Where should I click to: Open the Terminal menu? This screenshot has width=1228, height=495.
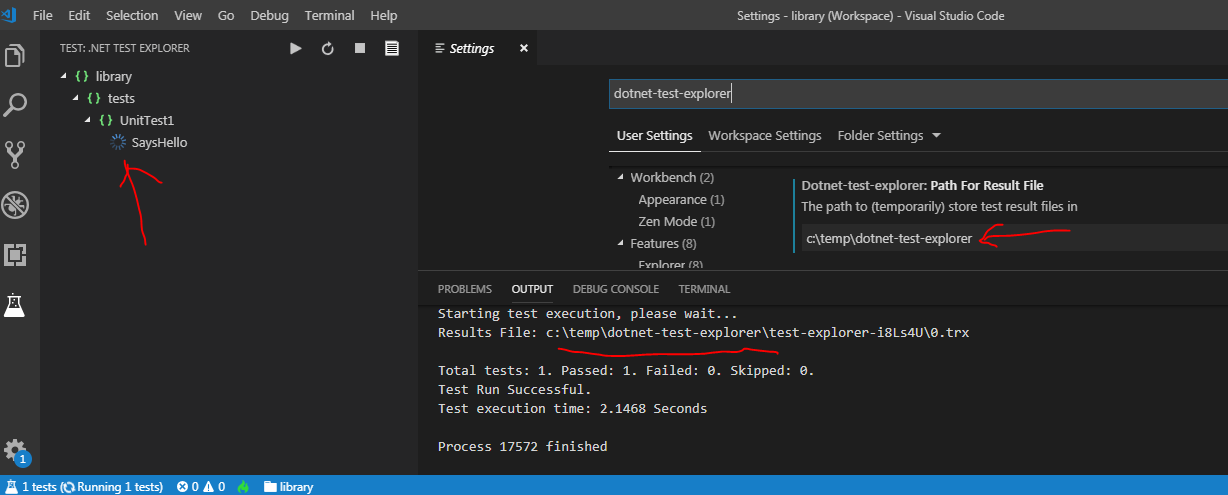330,16
